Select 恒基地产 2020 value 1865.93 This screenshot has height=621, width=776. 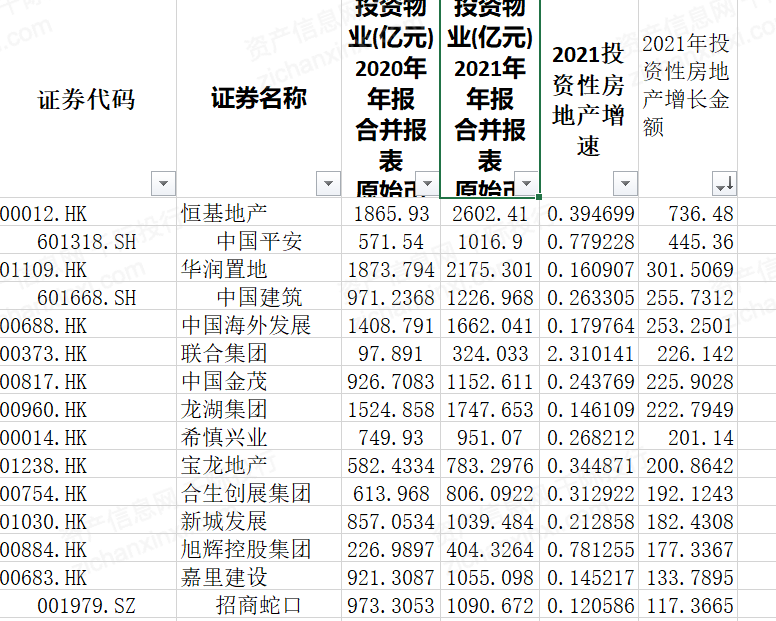(391, 214)
